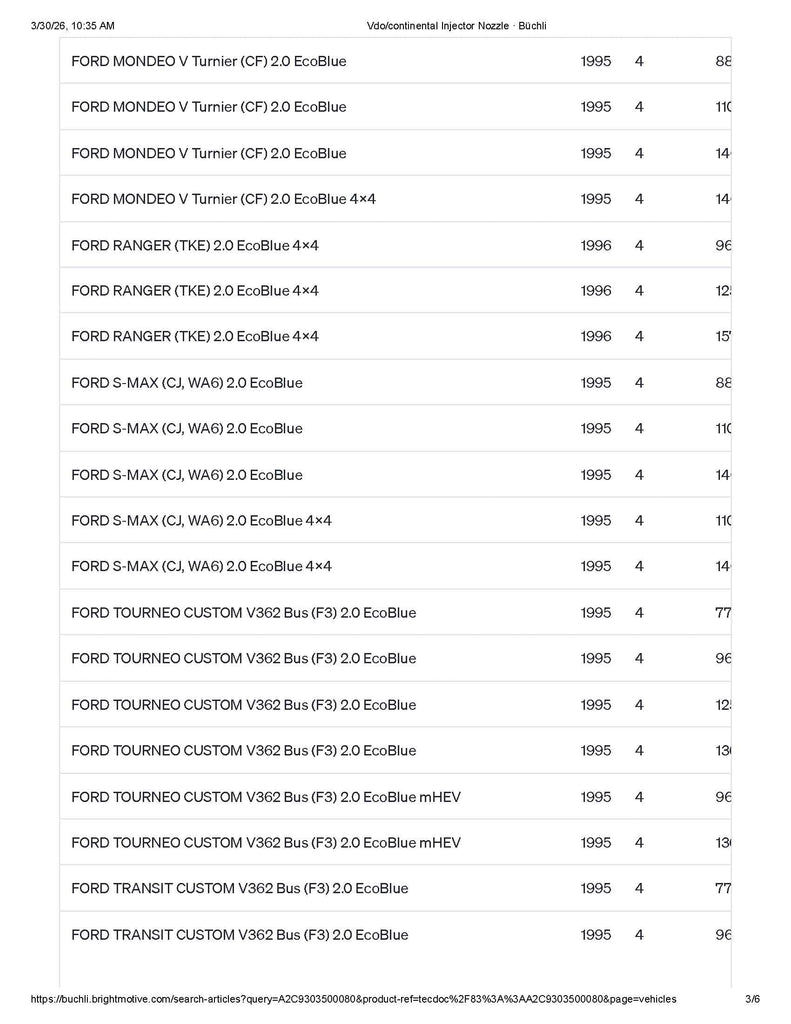Click the Vdo/continental Injector Nozzle page title
Viewport: 791px width, 1024px height.
click(x=457, y=26)
